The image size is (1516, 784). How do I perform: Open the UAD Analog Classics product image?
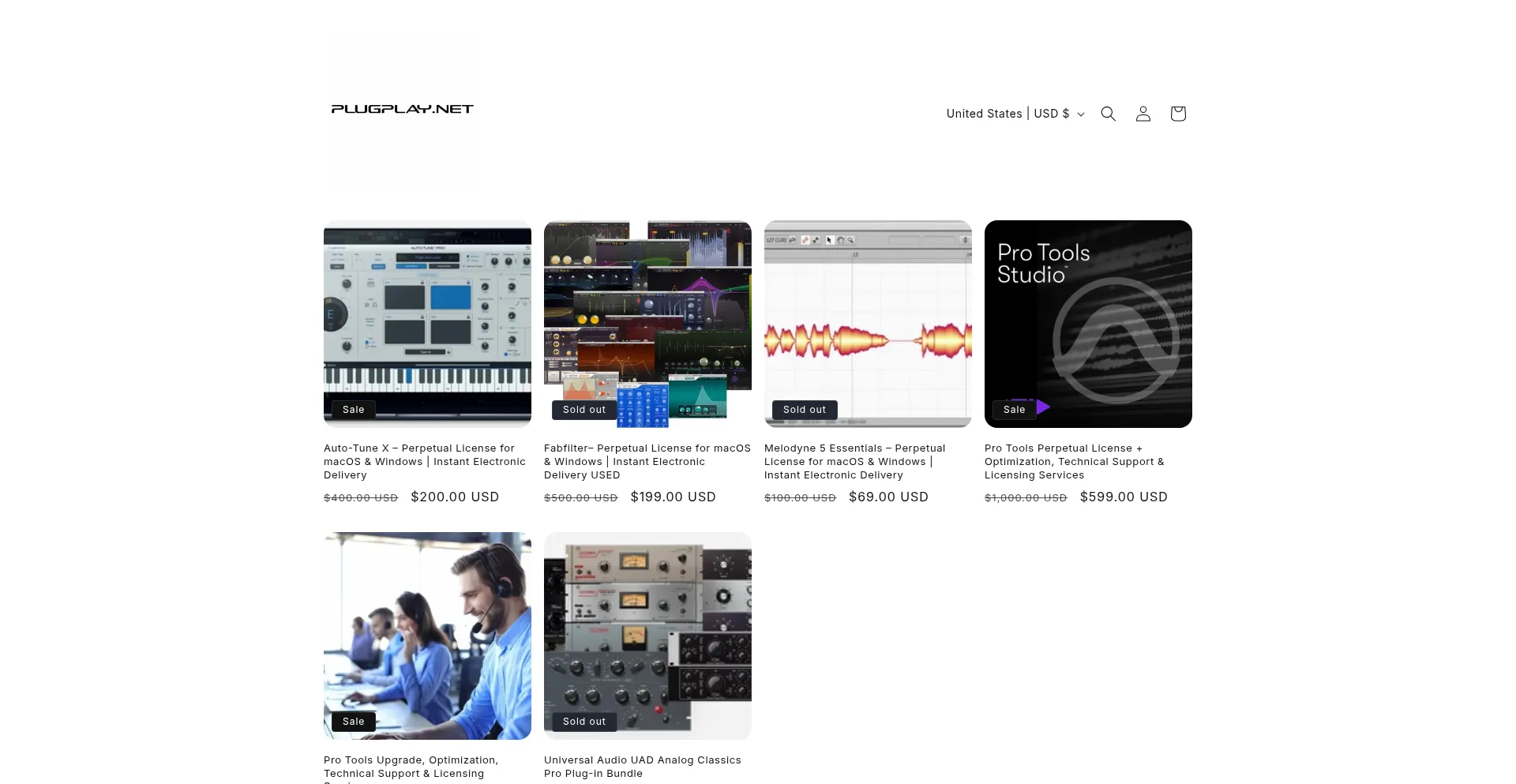click(x=647, y=636)
